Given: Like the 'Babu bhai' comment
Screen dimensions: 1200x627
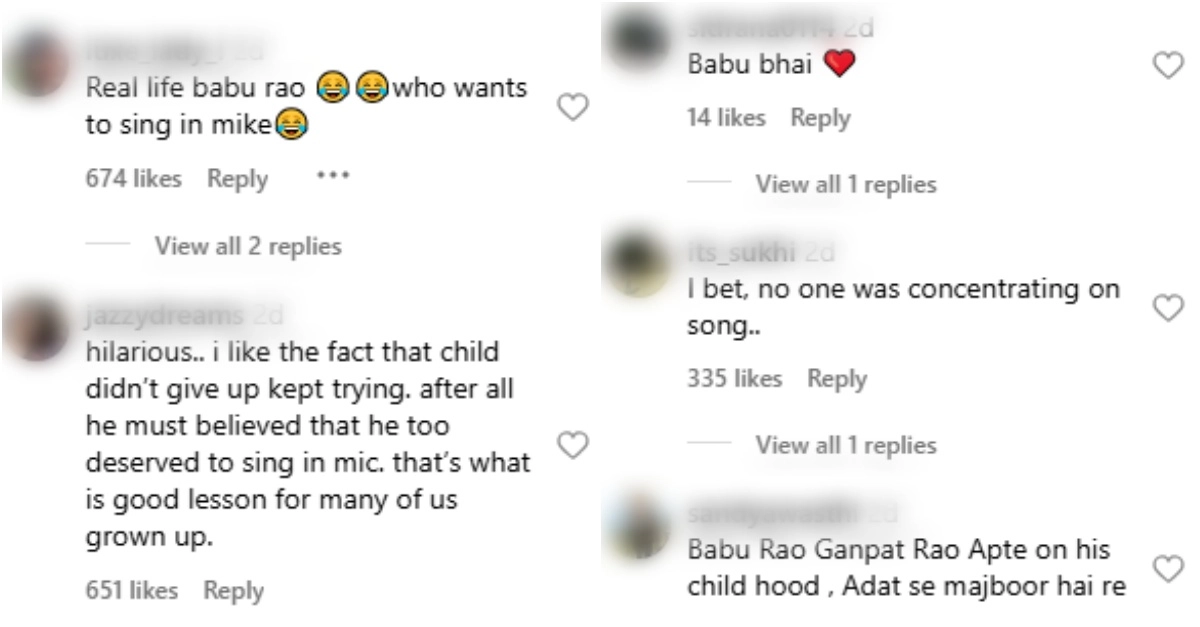Looking at the screenshot, I should click(1167, 66).
